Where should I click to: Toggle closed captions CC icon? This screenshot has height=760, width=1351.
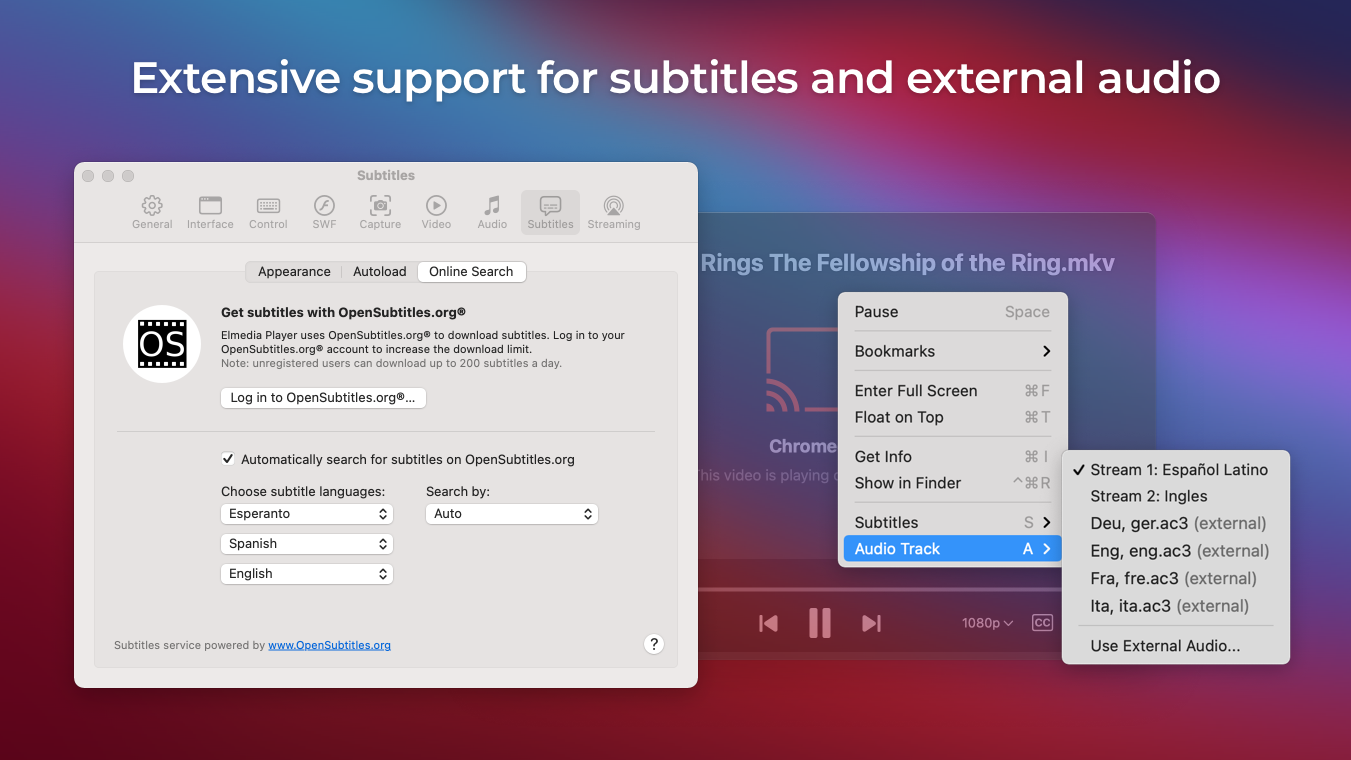pos(1042,623)
